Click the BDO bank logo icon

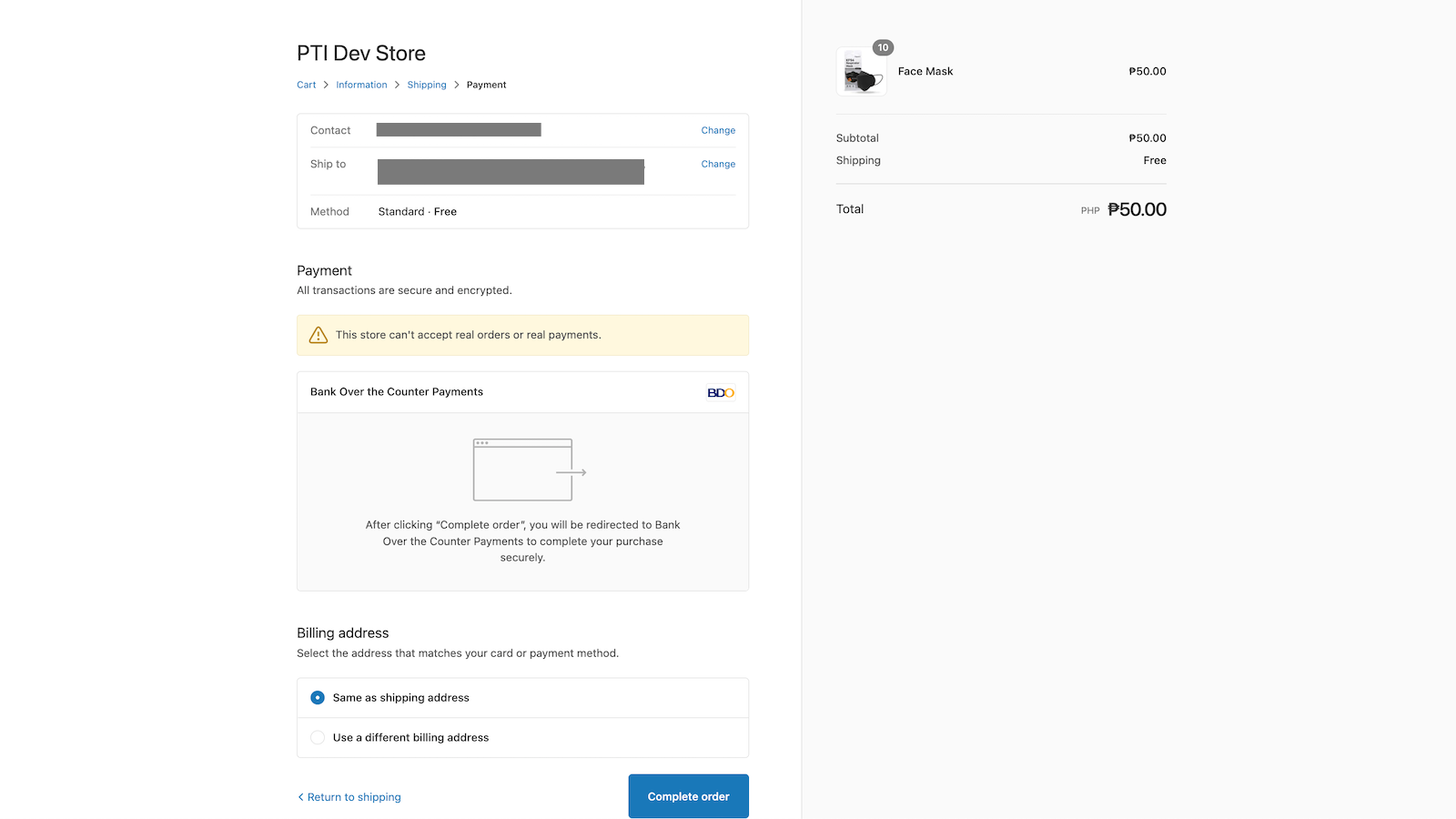point(721,393)
